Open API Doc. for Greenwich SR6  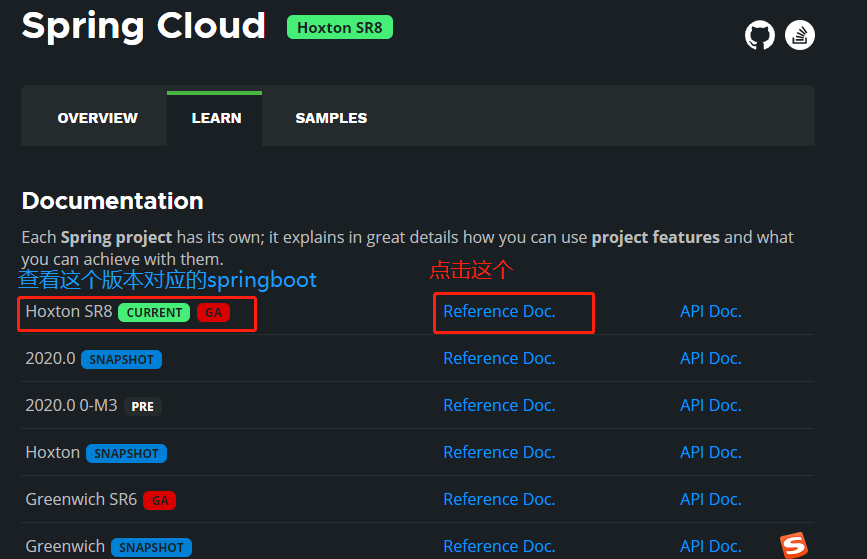pos(711,499)
